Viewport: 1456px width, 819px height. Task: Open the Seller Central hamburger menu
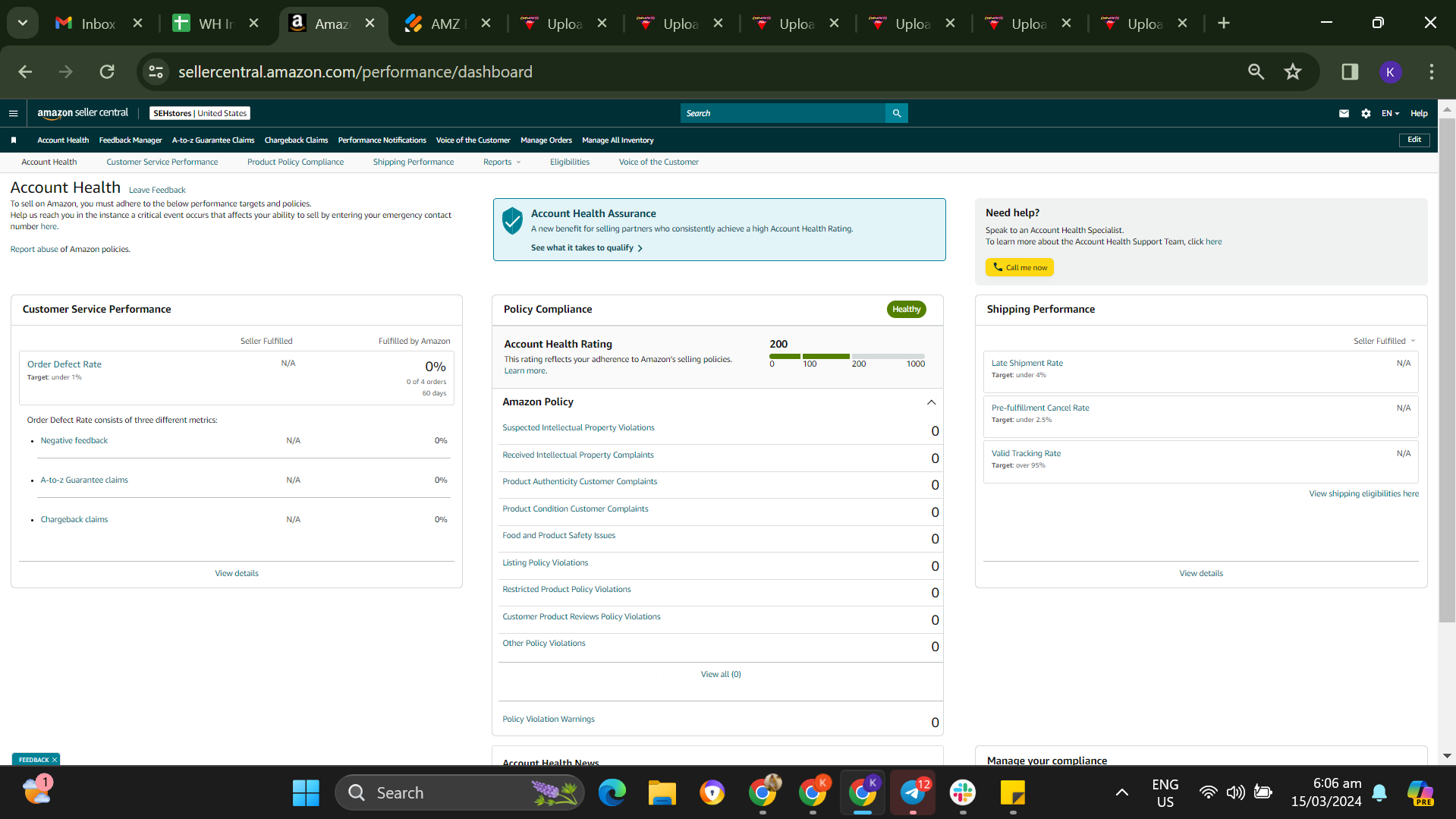point(13,113)
